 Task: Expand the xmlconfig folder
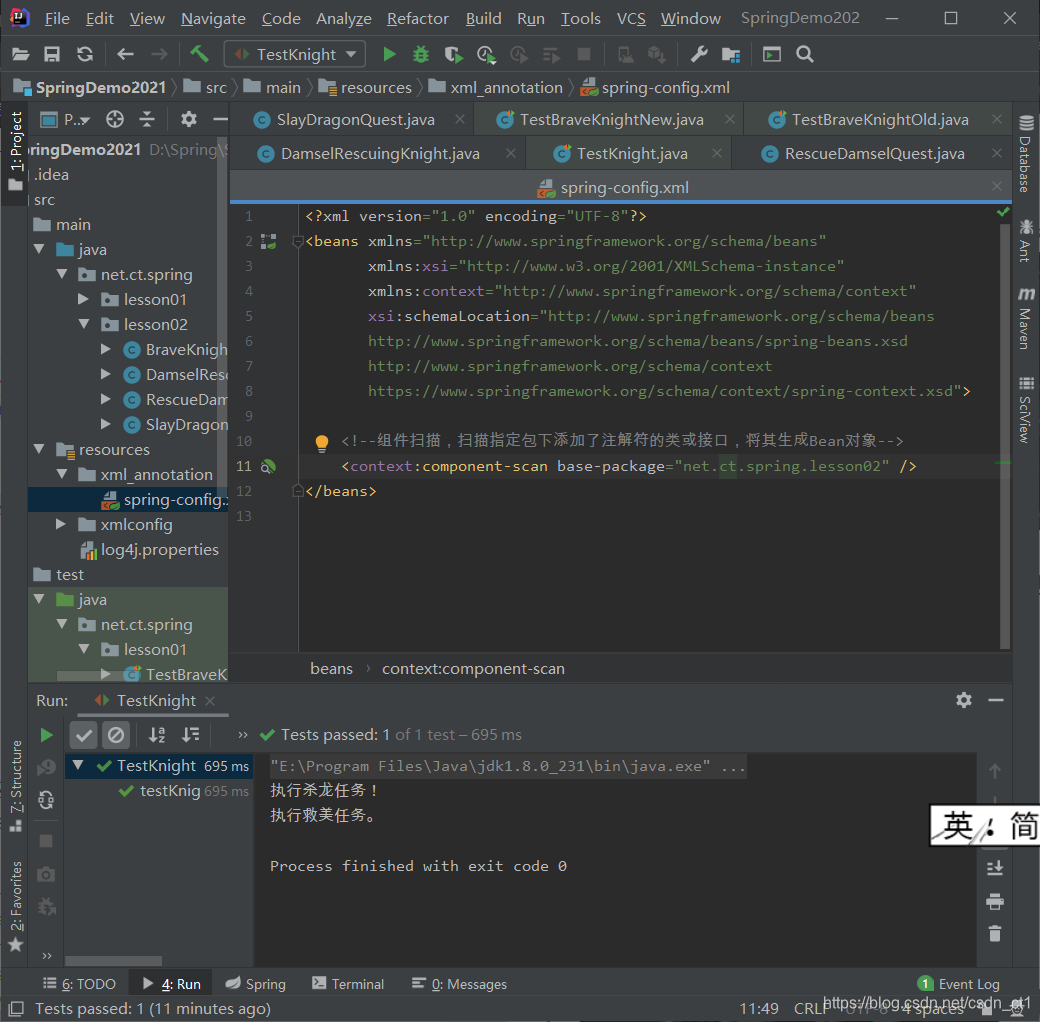61,524
